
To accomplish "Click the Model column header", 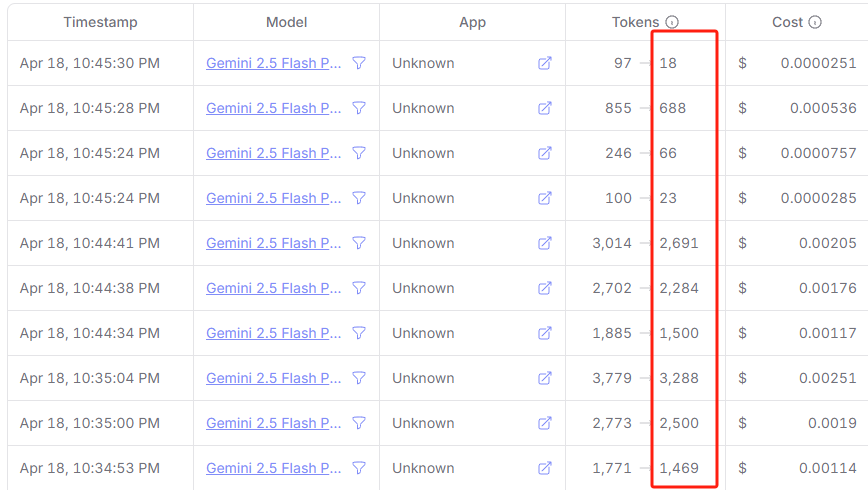I will tap(286, 22).
